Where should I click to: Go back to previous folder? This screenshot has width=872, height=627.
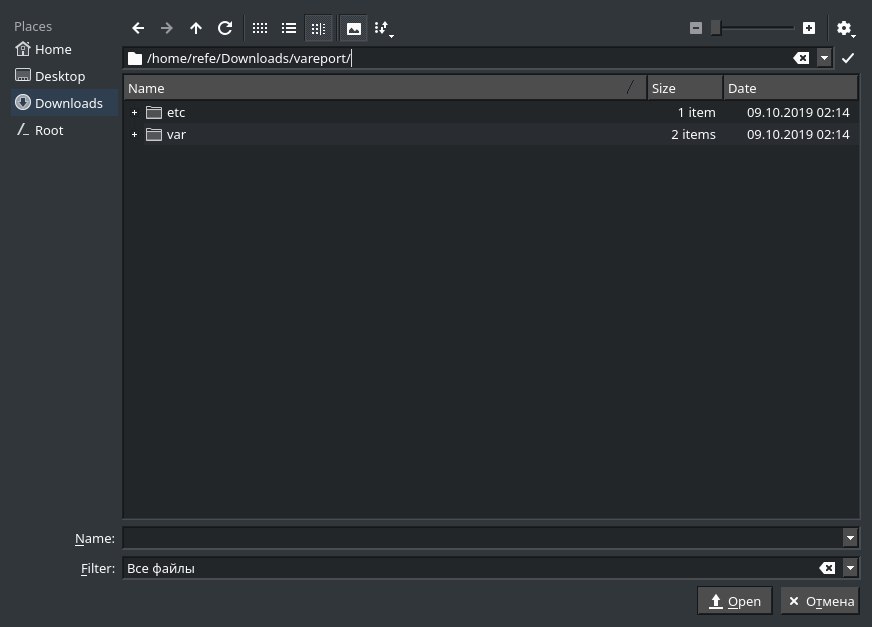pos(138,28)
